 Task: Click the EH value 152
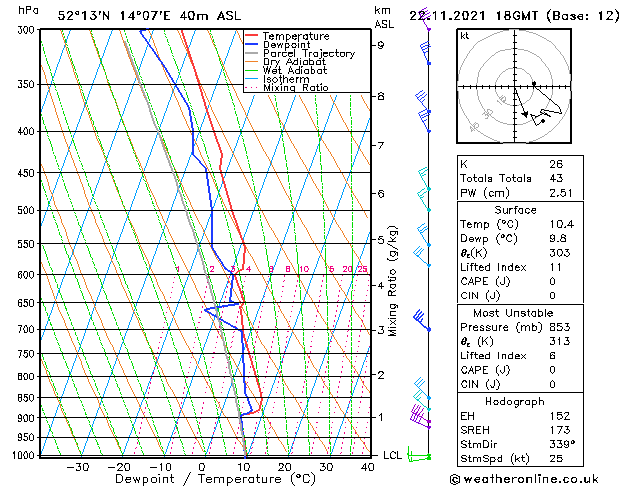point(560,416)
